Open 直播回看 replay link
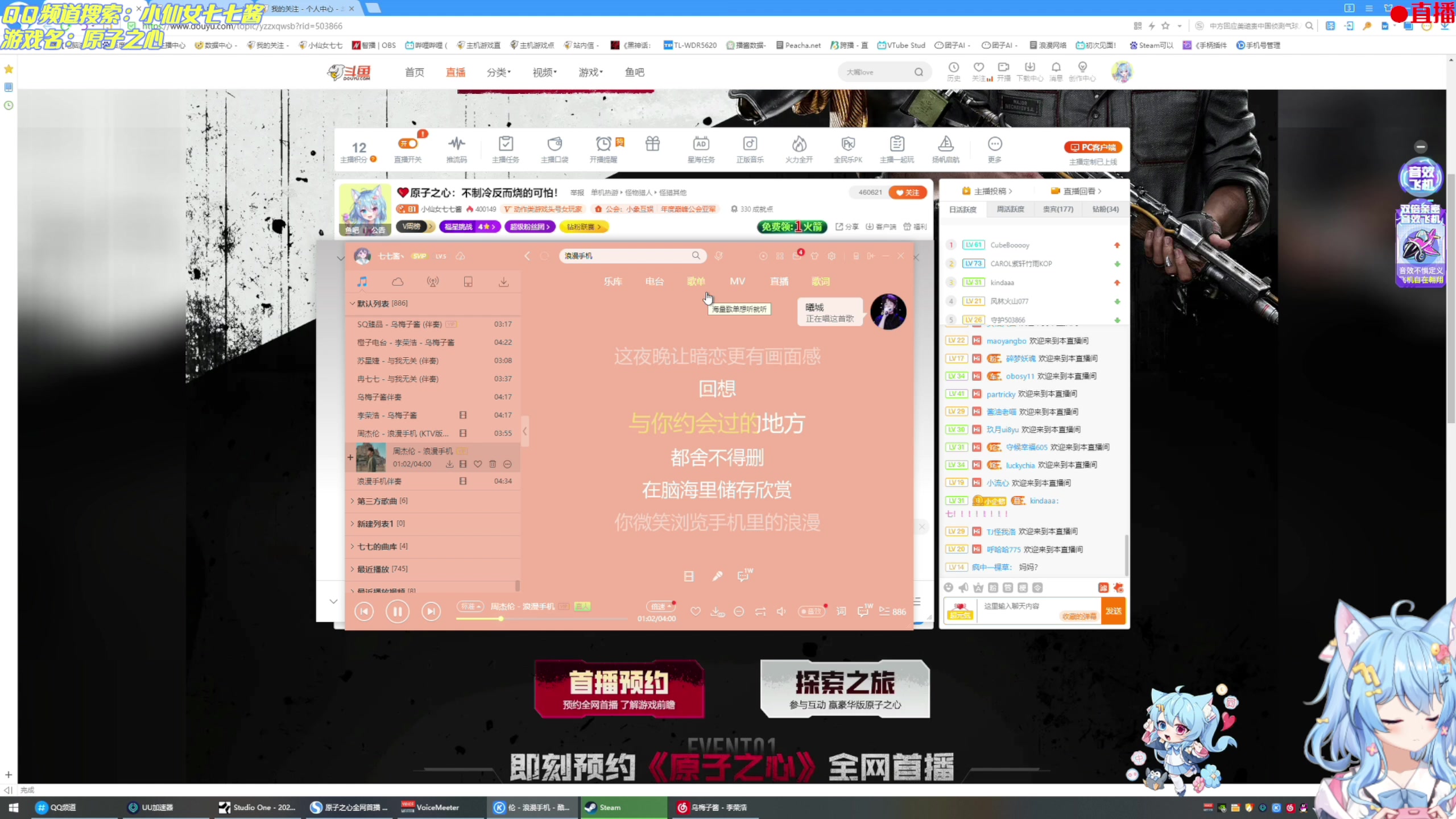The width and height of the screenshot is (1456, 819). point(1076,191)
